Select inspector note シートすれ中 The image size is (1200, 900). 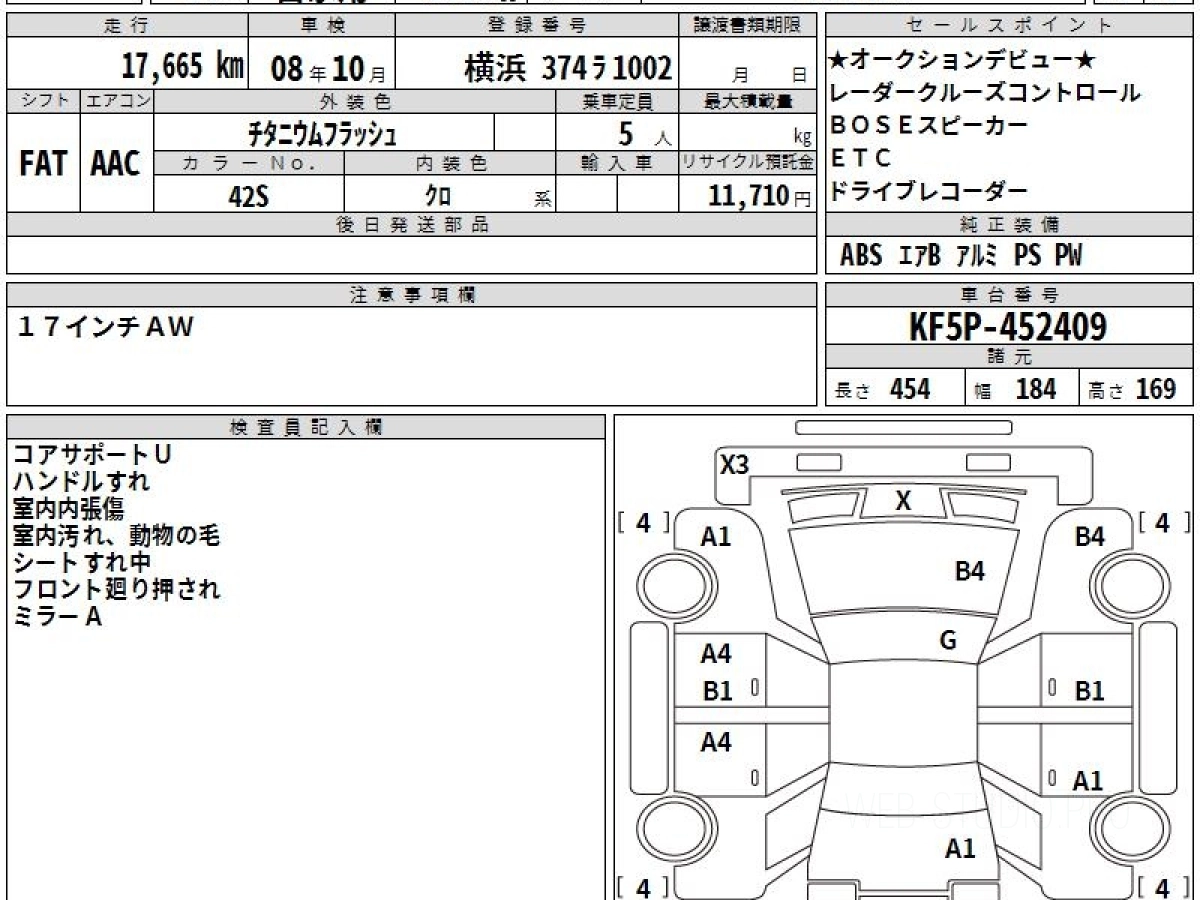pyautogui.click(x=81, y=562)
